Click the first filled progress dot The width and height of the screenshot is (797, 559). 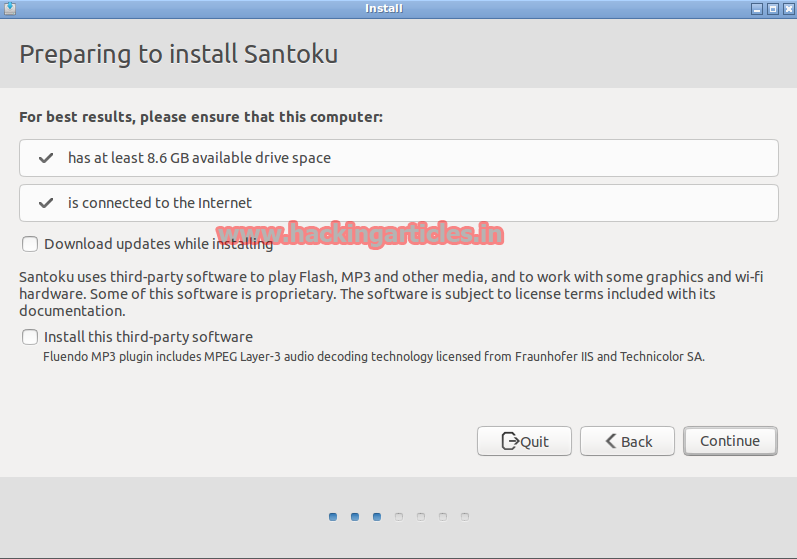click(333, 517)
